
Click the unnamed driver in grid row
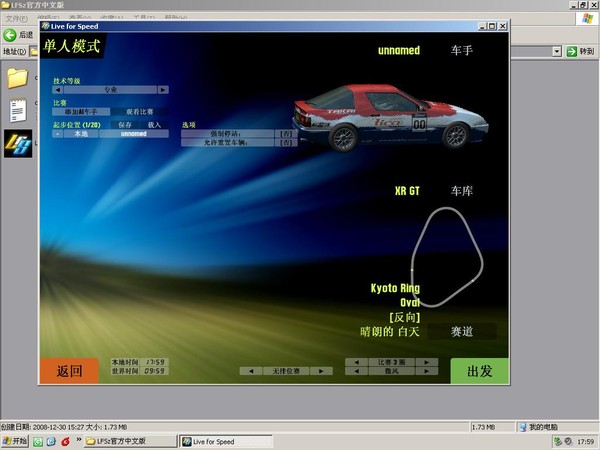pyautogui.click(x=134, y=134)
